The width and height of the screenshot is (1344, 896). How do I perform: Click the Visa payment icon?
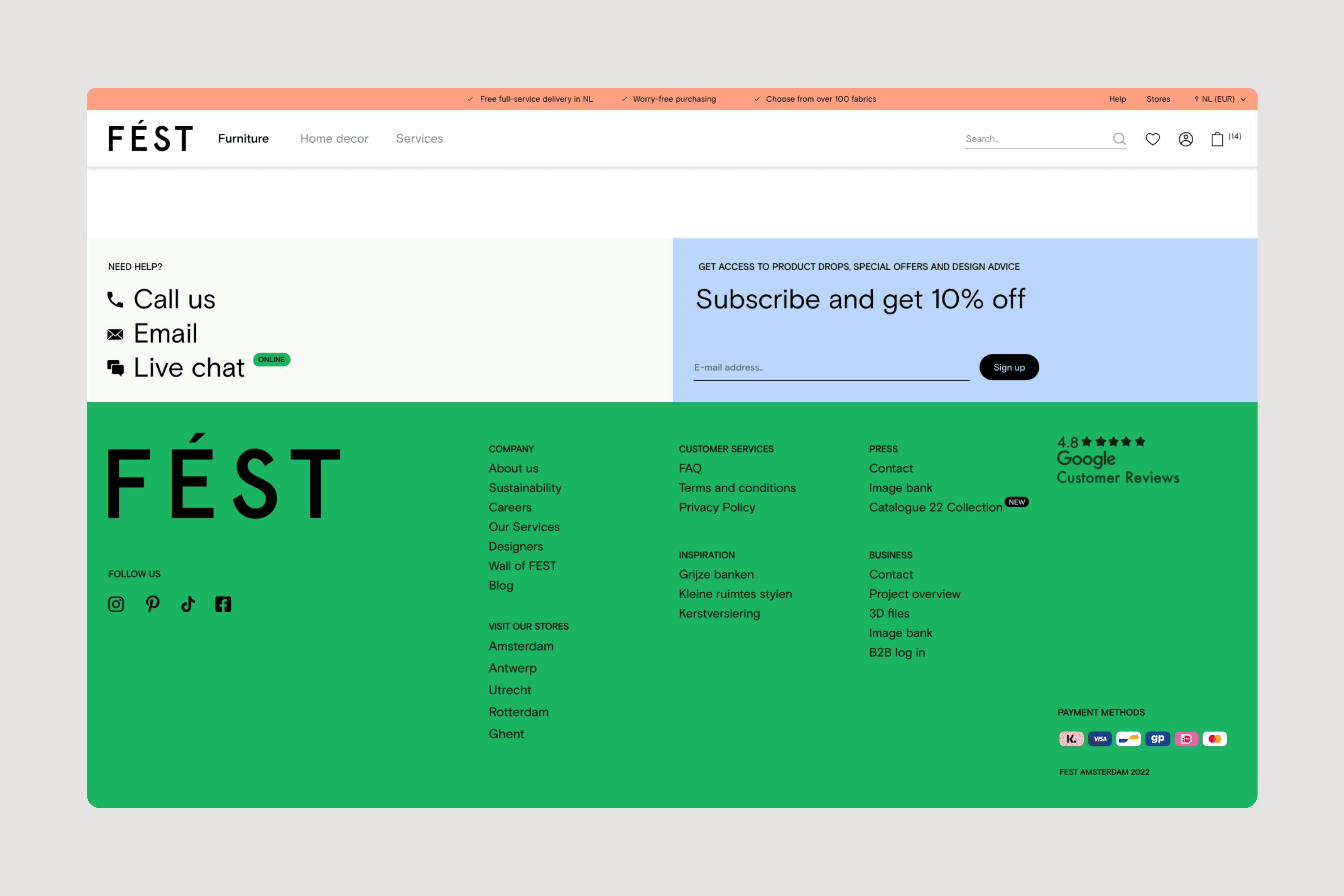1099,739
